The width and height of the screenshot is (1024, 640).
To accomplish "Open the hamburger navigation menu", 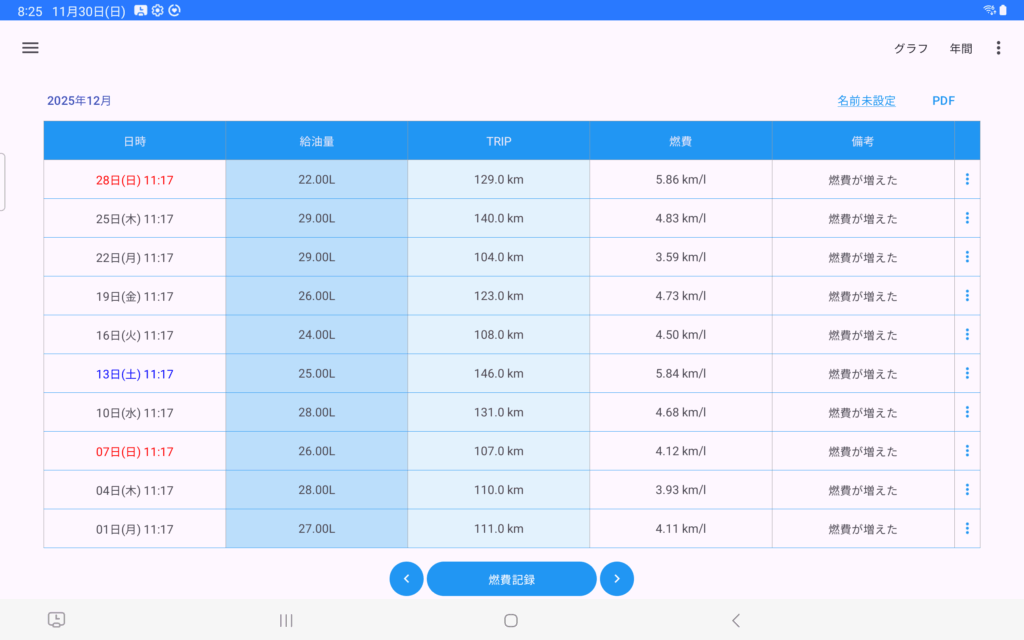I will tap(30, 48).
